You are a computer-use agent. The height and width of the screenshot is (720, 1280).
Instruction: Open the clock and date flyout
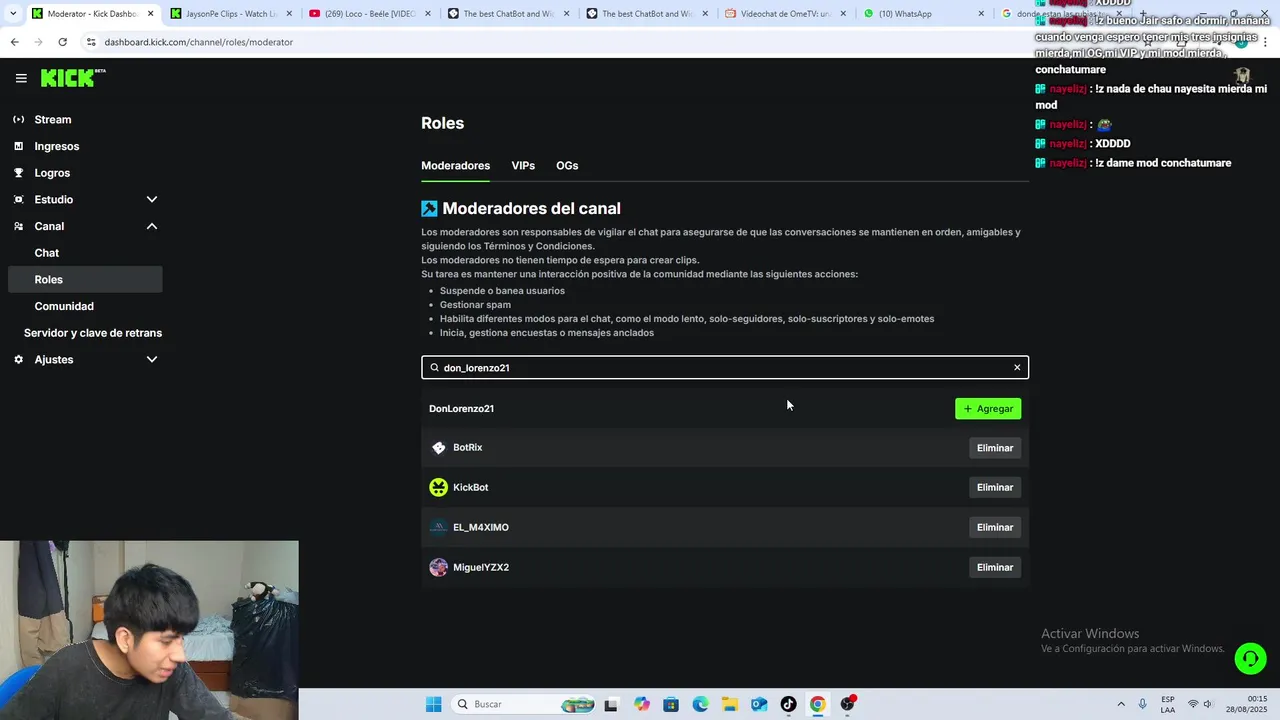pyautogui.click(x=1249, y=704)
